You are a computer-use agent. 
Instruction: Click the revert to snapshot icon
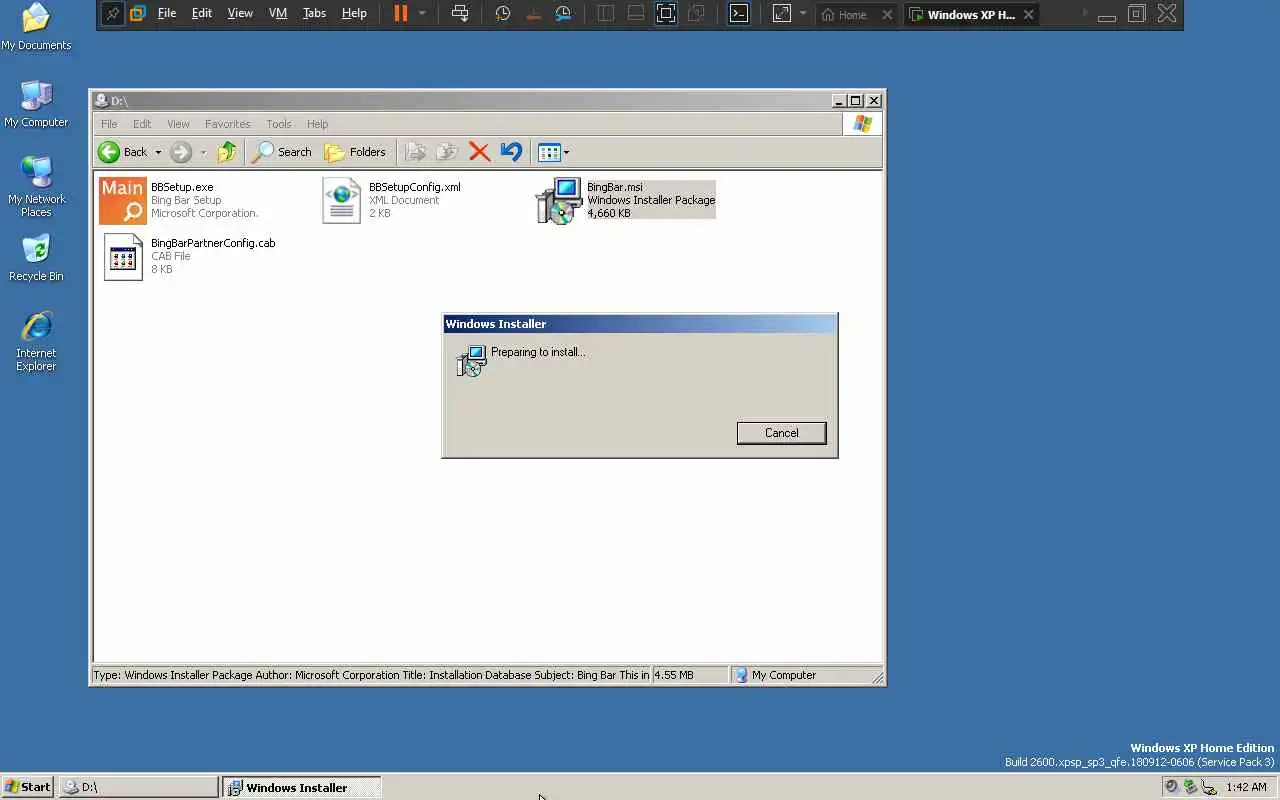534,14
